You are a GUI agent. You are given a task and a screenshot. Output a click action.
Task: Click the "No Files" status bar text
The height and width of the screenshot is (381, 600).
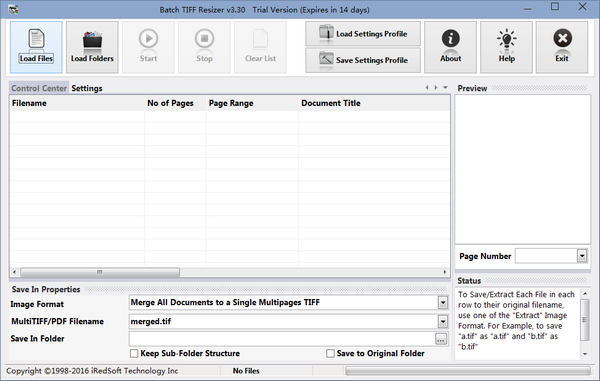(246, 371)
